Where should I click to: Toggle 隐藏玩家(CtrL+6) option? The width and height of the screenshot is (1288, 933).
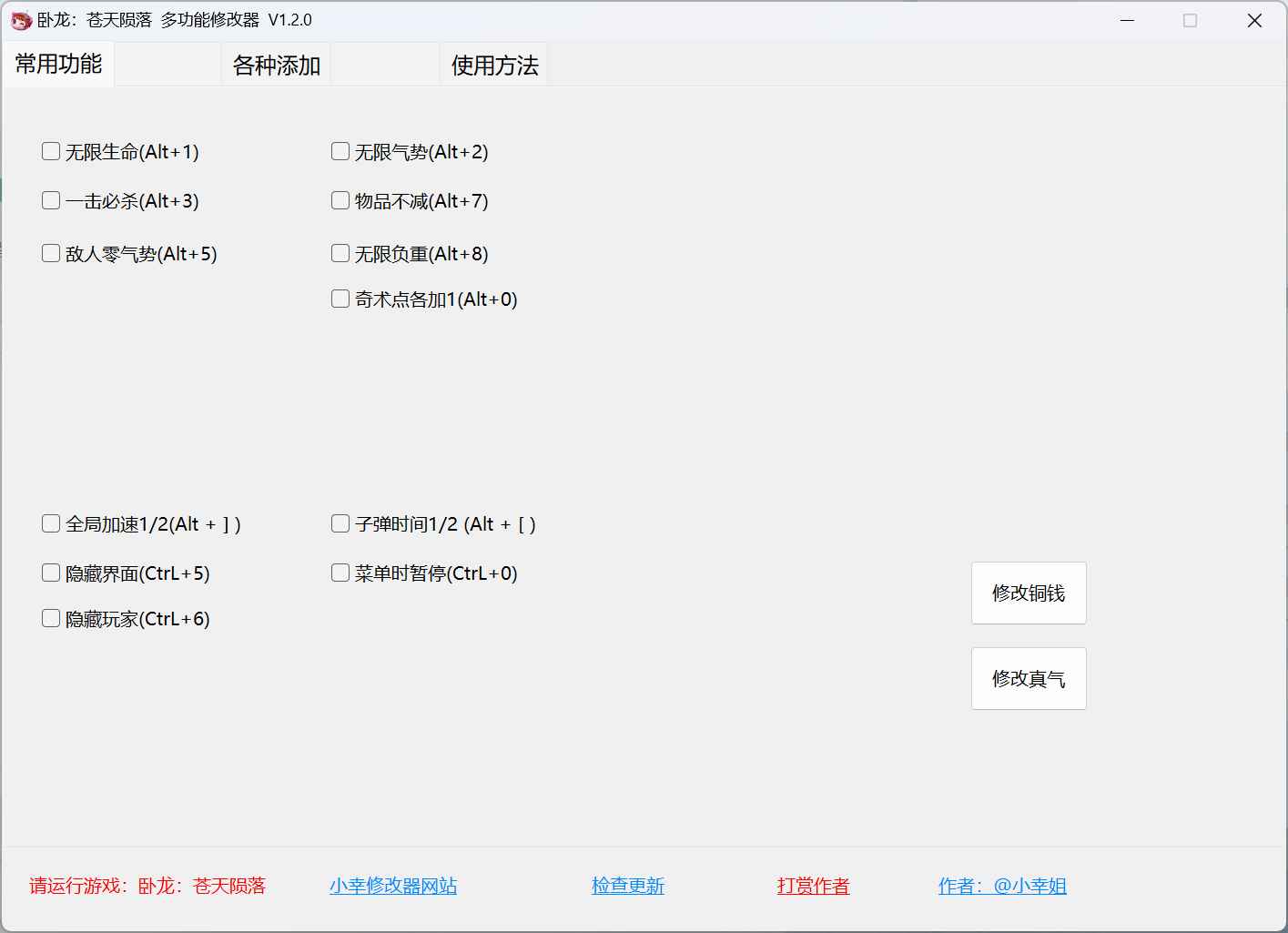[x=51, y=618]
